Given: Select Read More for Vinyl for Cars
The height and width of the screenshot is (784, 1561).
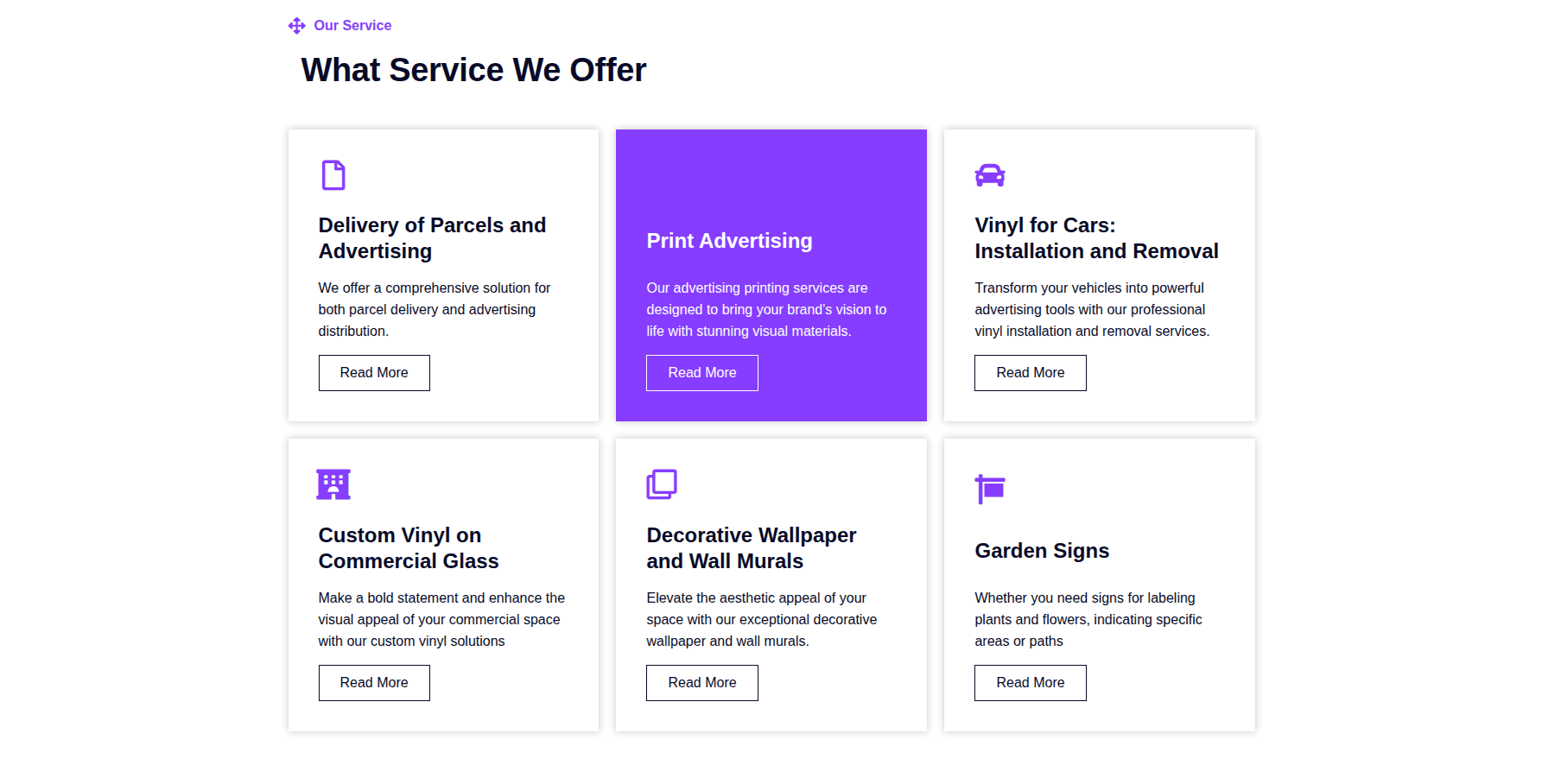Looking at the screenshot, I should tap(1030, 373).
